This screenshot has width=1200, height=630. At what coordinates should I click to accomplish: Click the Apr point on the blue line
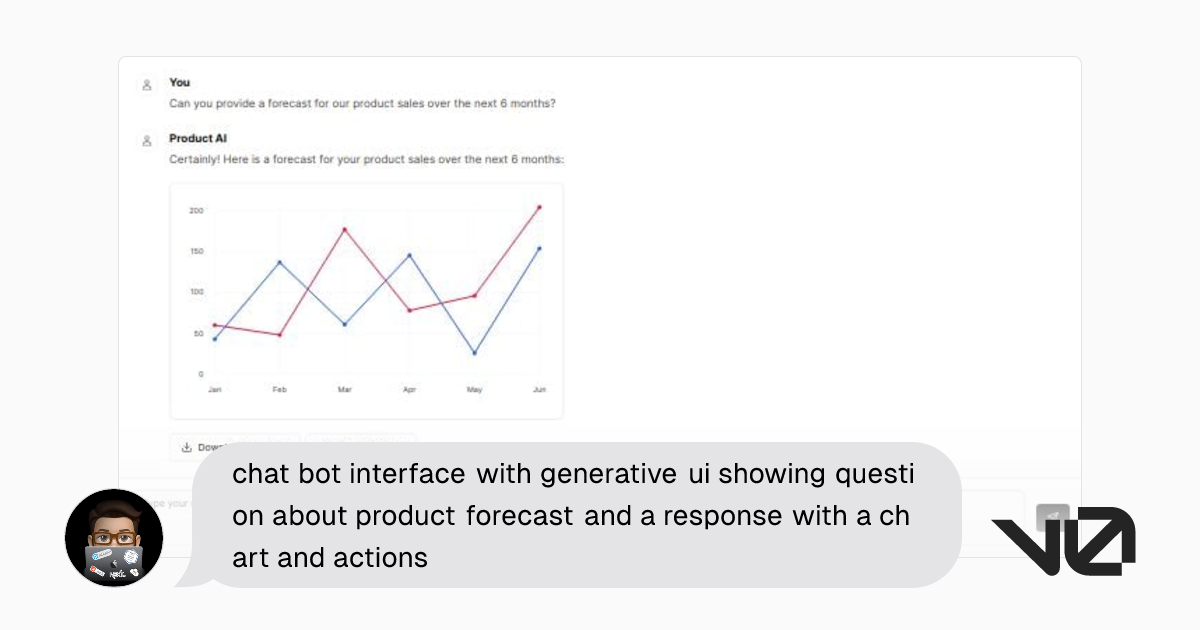coord(409,255)
